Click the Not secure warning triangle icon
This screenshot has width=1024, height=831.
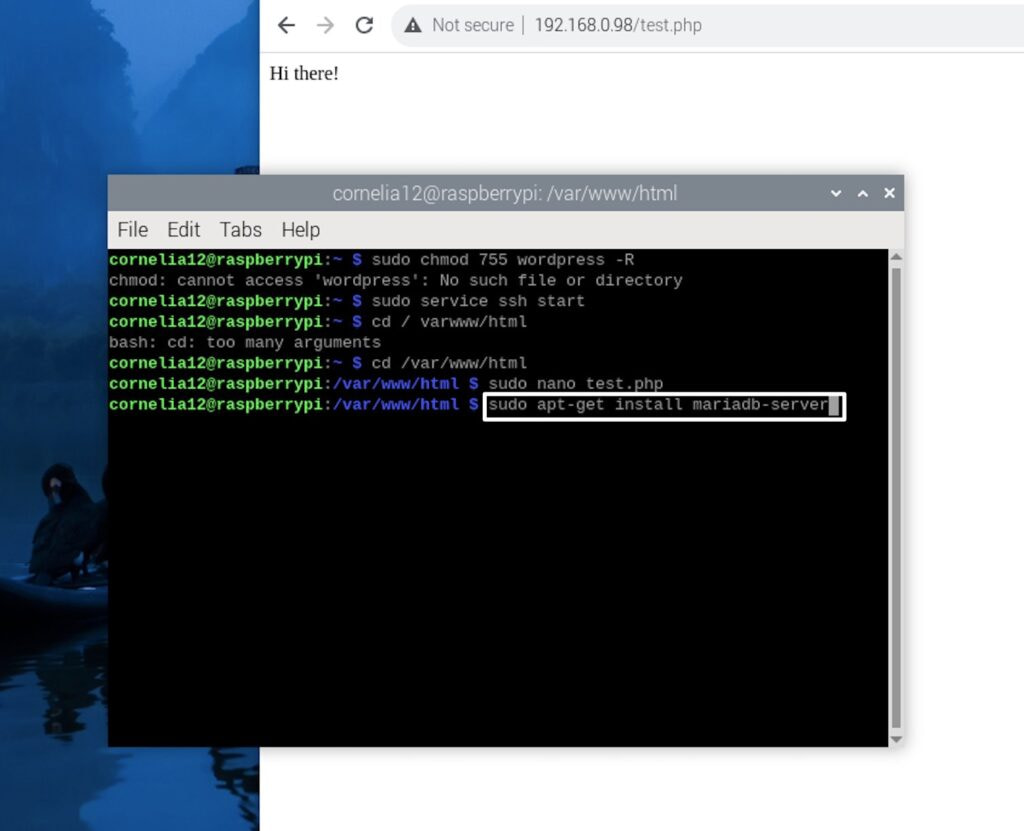[412, 26]
